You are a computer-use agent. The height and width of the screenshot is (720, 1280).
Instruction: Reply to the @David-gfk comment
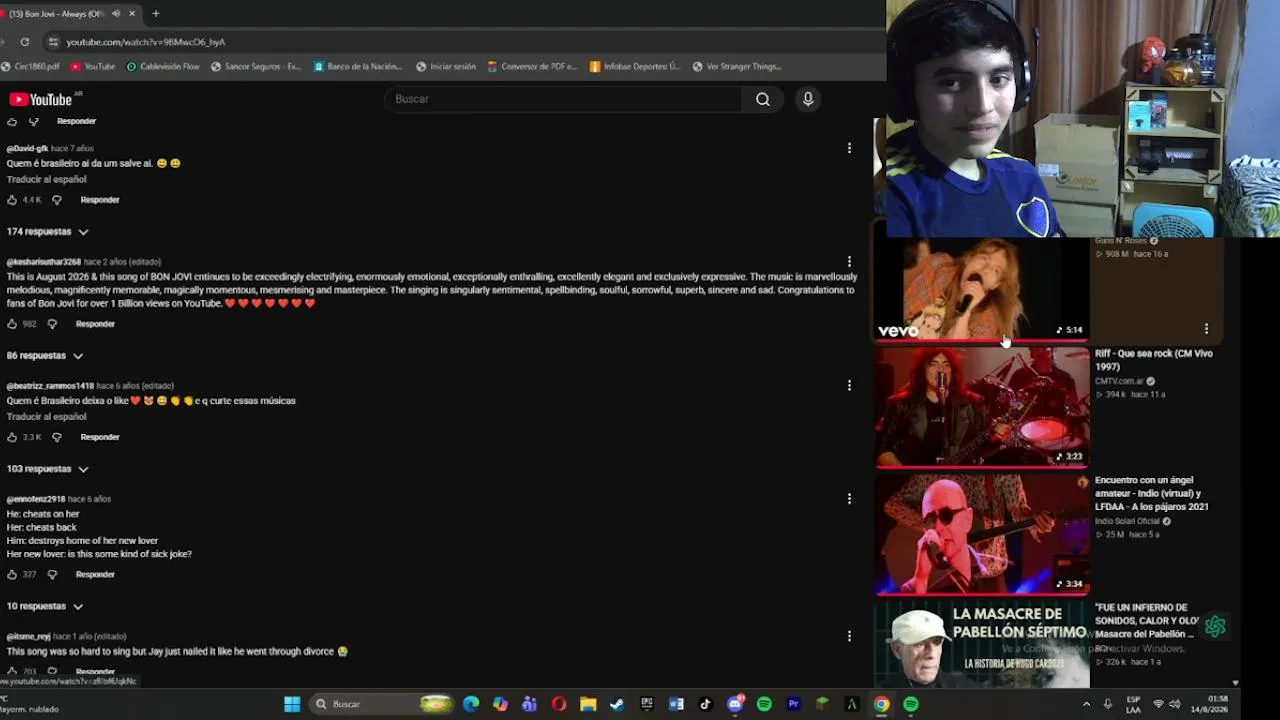pos(100,200)
